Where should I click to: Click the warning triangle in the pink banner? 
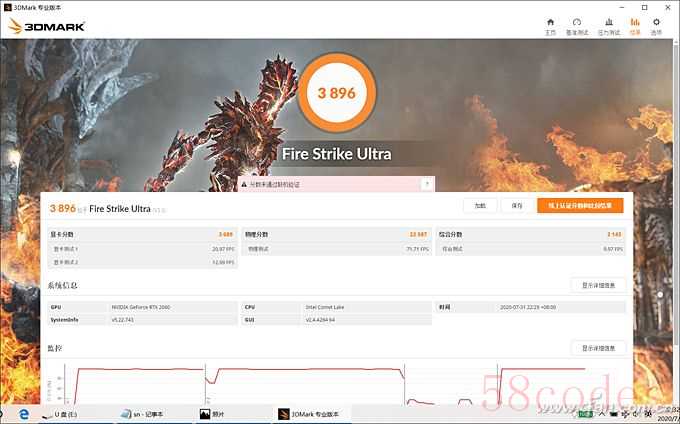pyautogui.click(x=244, y=184)
